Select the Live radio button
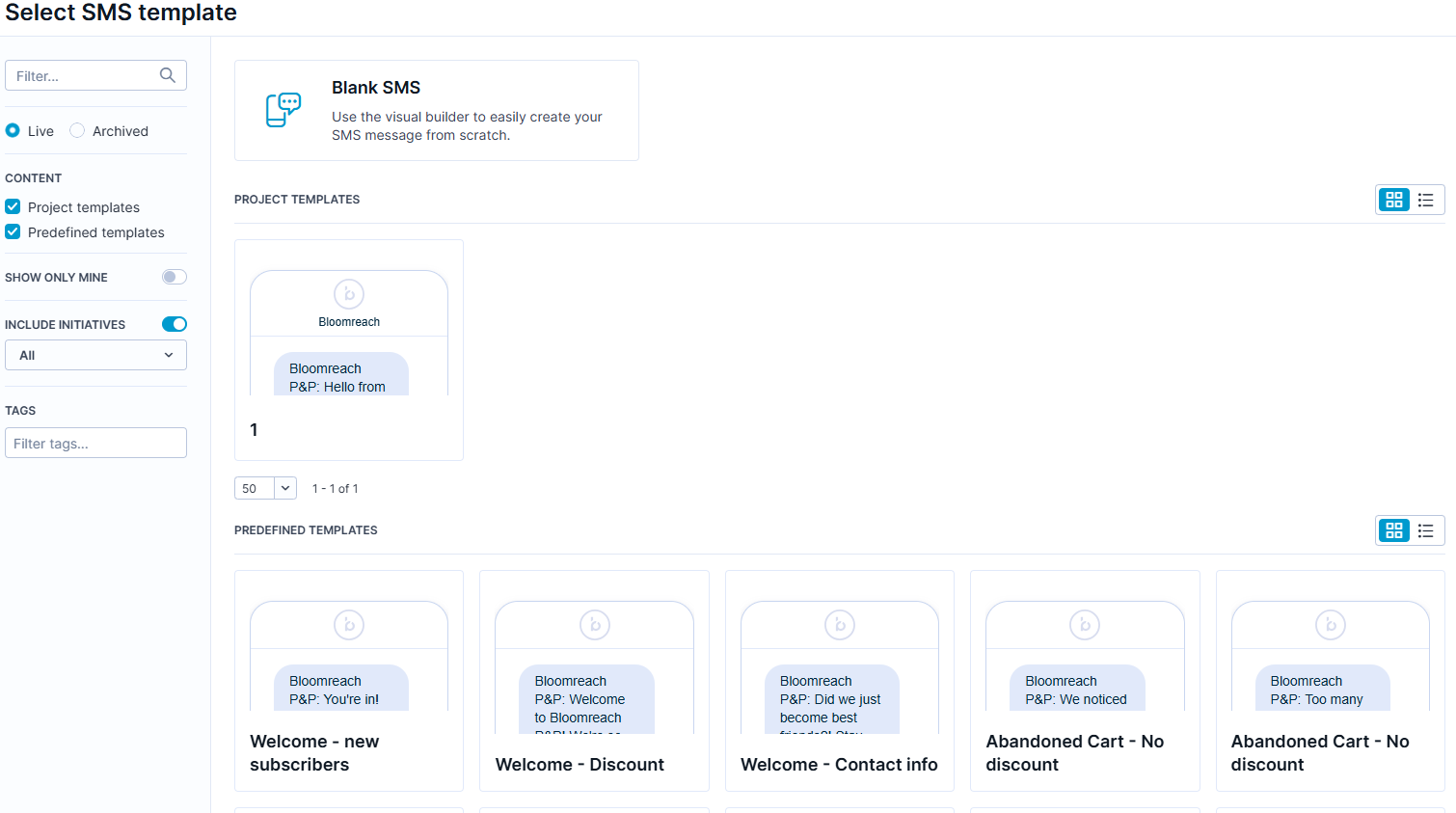The height and width of the screenshot is (813, 1456). [13, 130]
